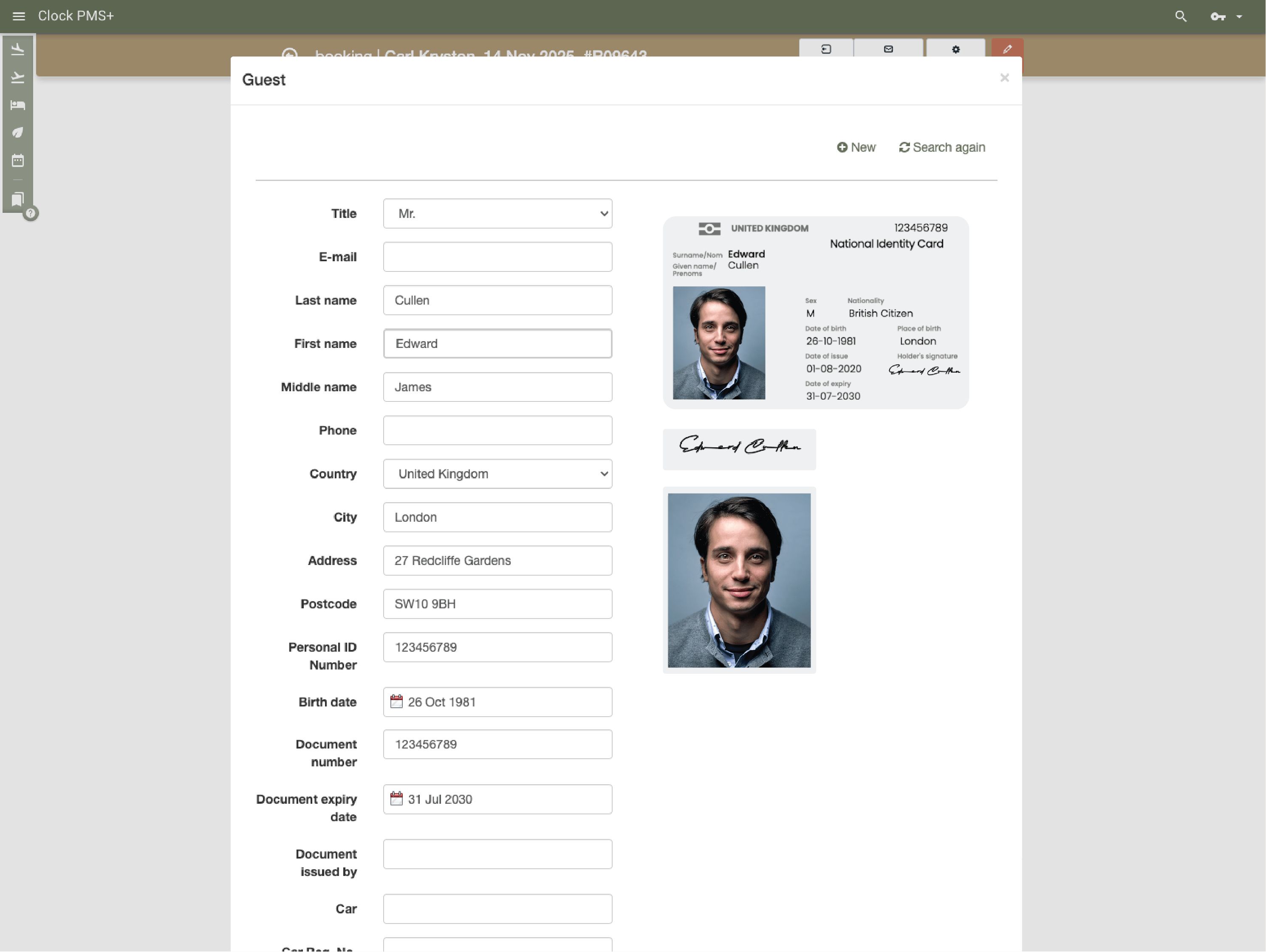
Task: Open the hamburger navigation menu
Action: (x=18, y=15)
